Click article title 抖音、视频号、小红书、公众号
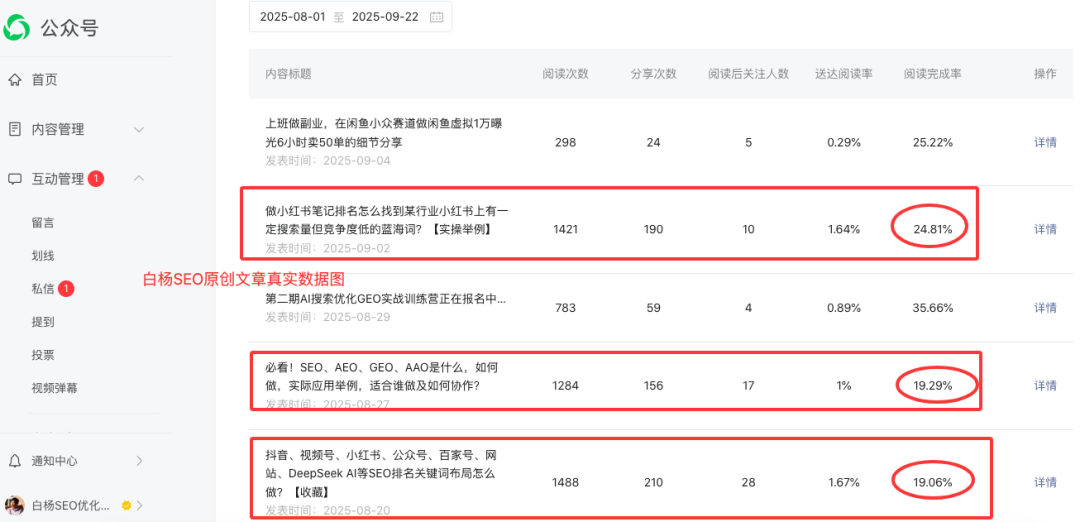Image resolution: width=1080 pixels, height=522 pixels. click(x=381, y=474)
